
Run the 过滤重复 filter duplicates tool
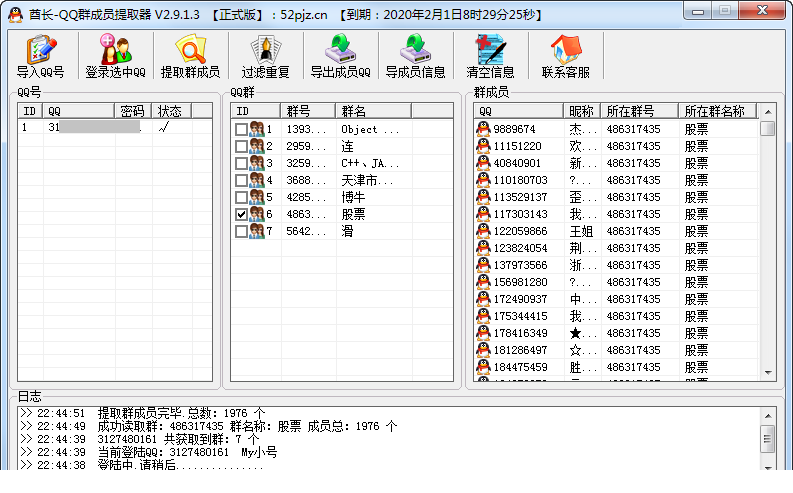265,56
